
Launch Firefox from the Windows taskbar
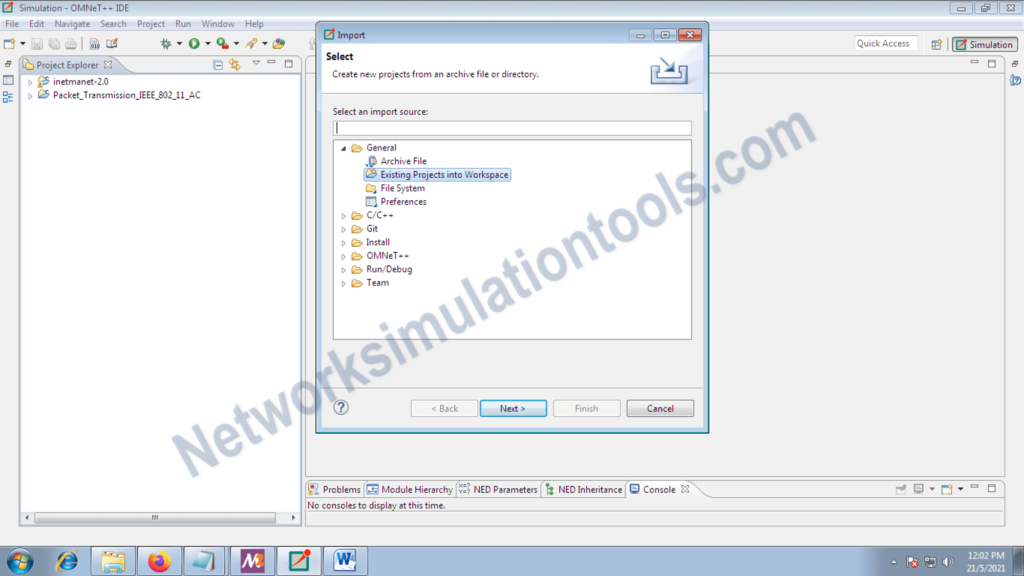[158, 561]
